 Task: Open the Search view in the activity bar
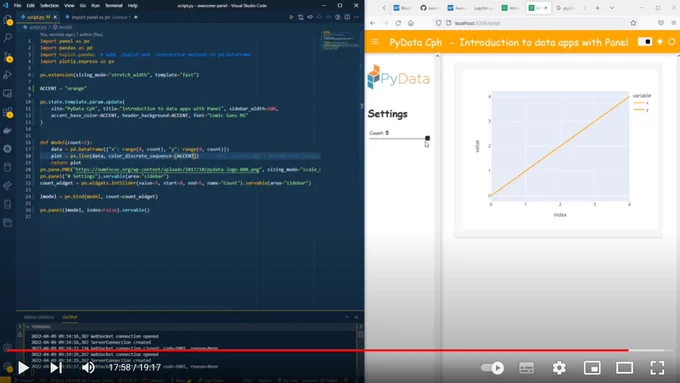7,38
